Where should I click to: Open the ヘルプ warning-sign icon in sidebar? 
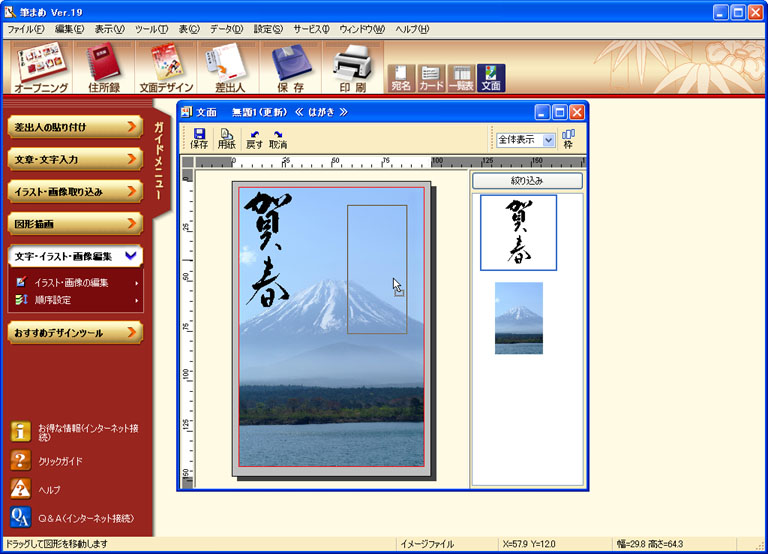click(x=20, y=489)
